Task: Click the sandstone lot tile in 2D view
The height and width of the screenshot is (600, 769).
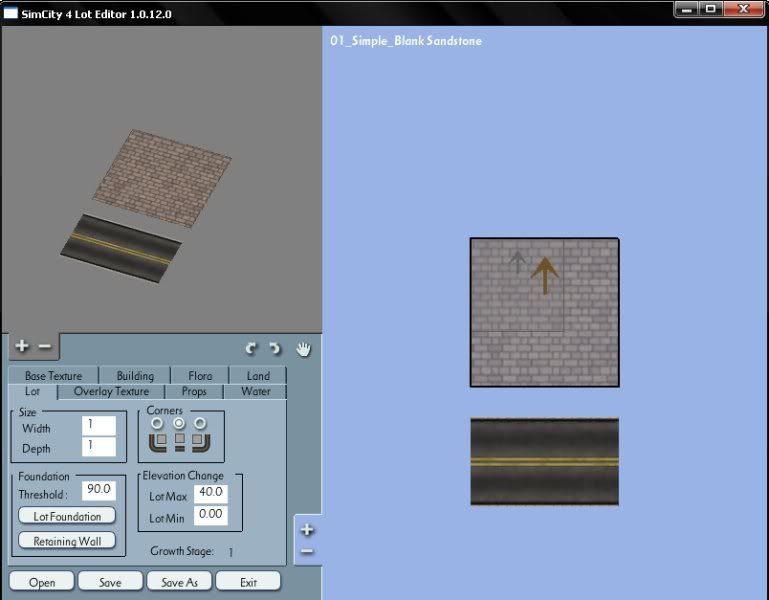Action: [544, 313]
